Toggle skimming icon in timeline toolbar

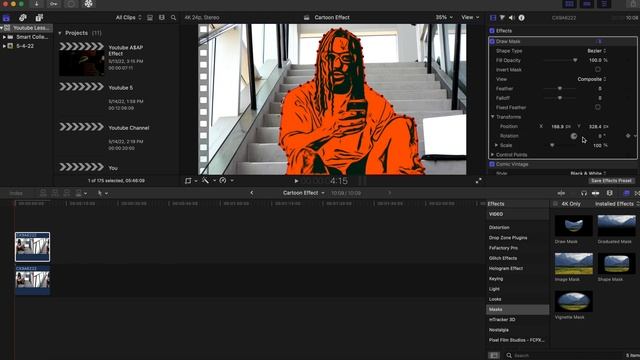pos(561,193)
